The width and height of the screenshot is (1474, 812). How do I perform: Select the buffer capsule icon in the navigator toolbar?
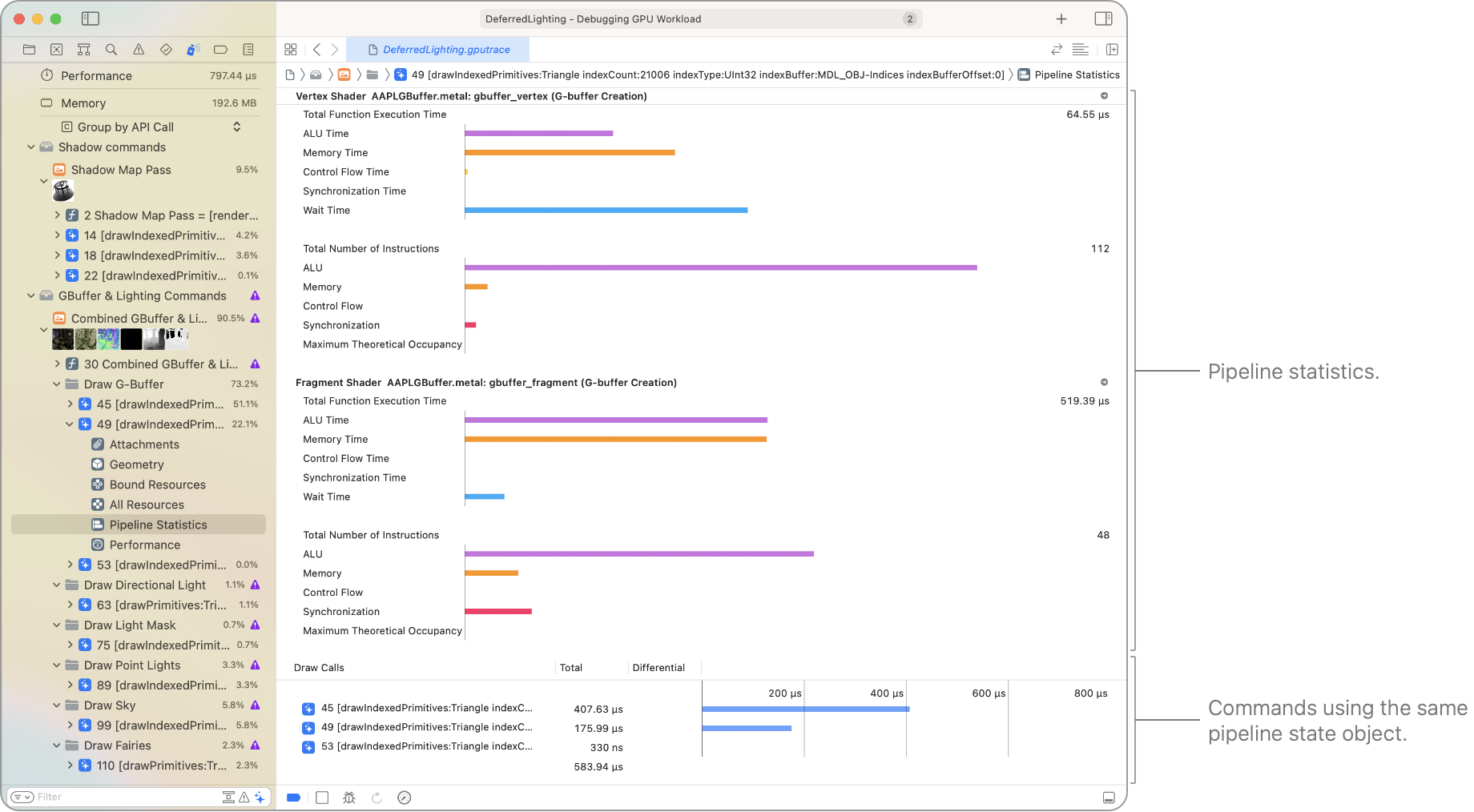click(220, 49)
